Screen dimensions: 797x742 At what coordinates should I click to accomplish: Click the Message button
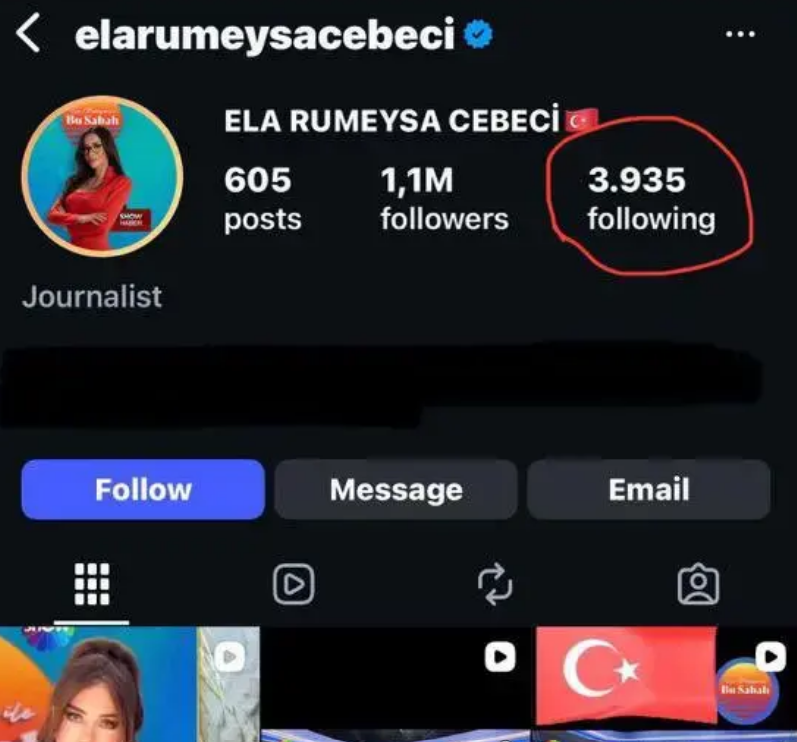pos(396,489)
